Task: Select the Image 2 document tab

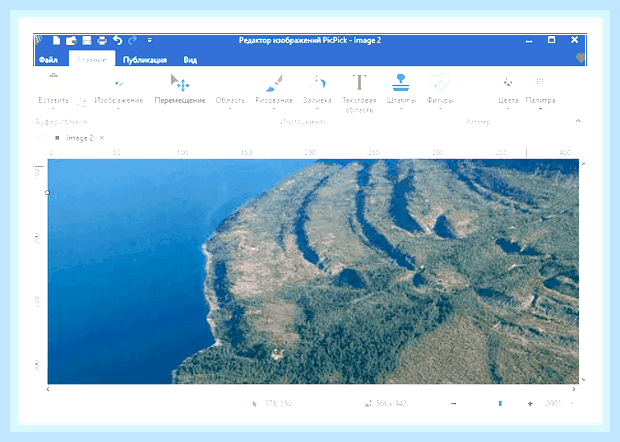Action: [79, 138]
